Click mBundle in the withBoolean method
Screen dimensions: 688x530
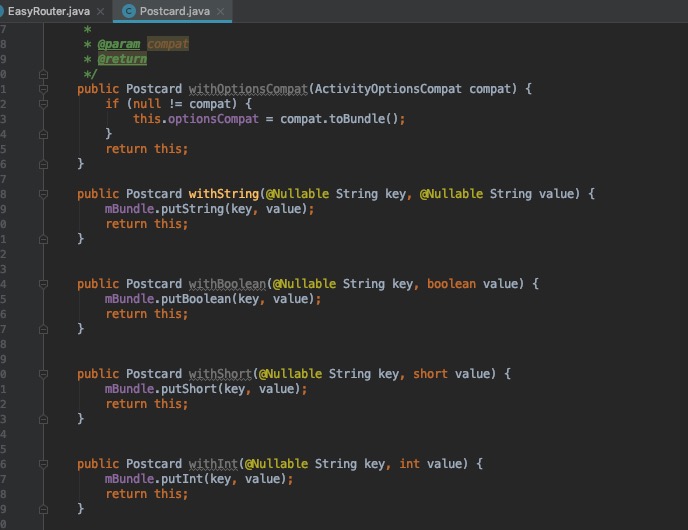129,299
